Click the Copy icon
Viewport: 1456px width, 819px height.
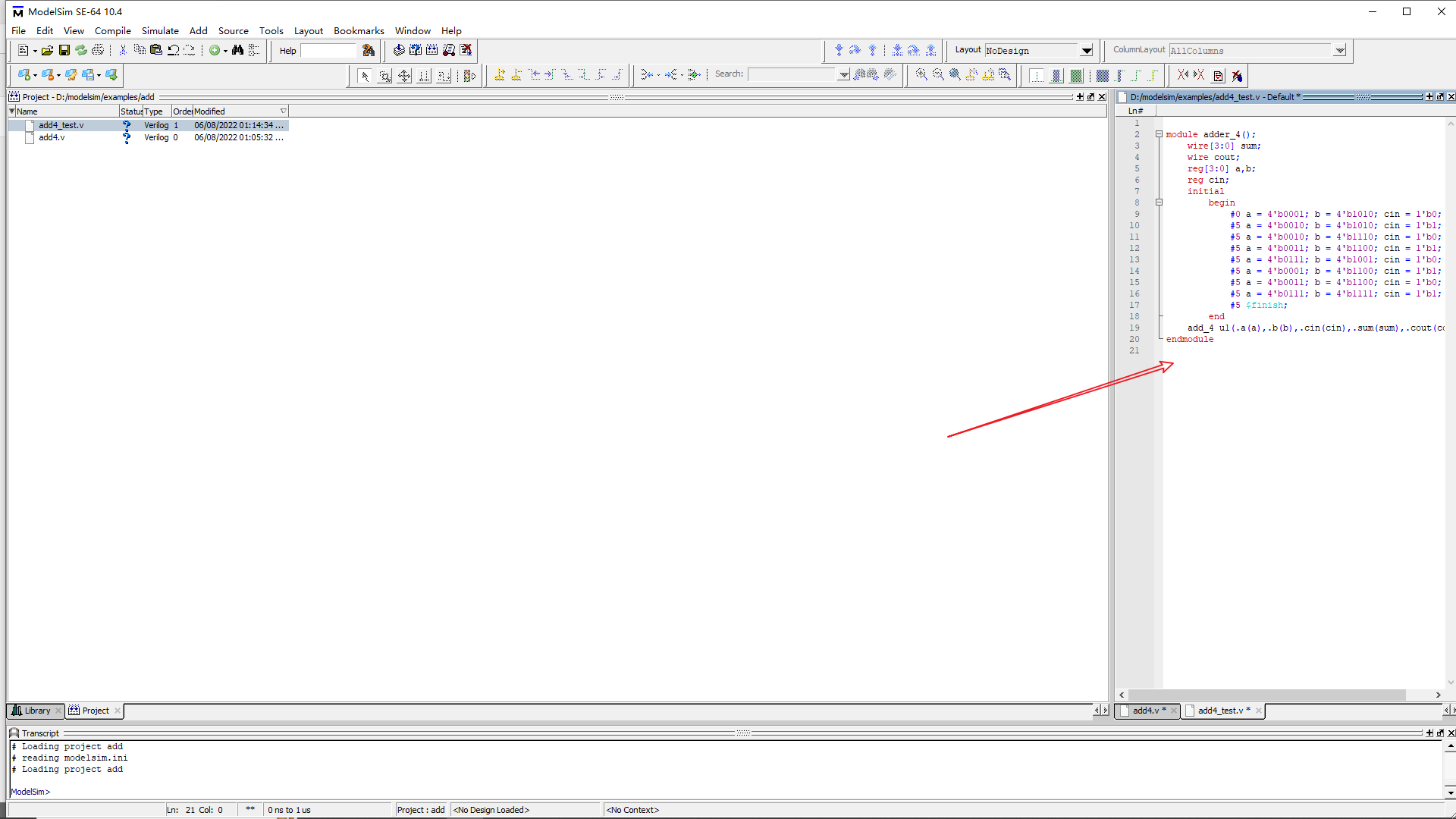point(140,50)
